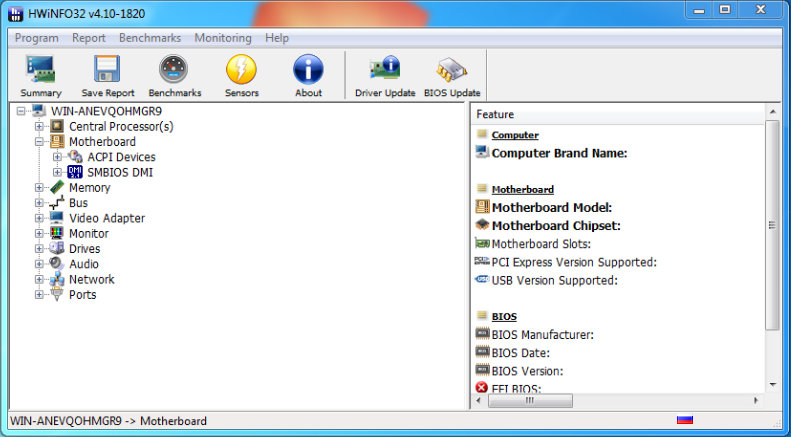This screenshot has height=437, width=791.
Task: Expand the Memory node
Action: [x=39, y=188]
